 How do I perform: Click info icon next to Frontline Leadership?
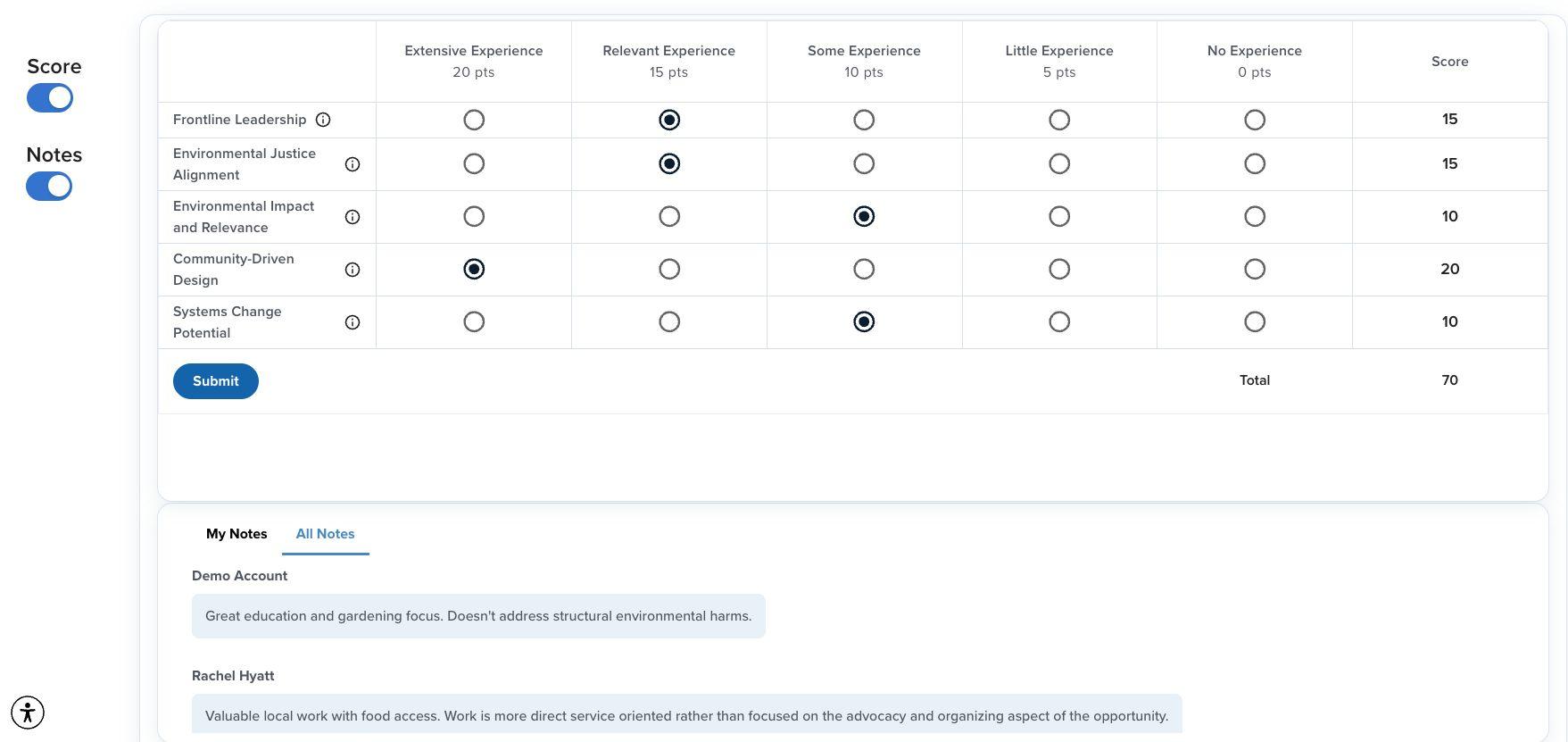coord(323,120)
